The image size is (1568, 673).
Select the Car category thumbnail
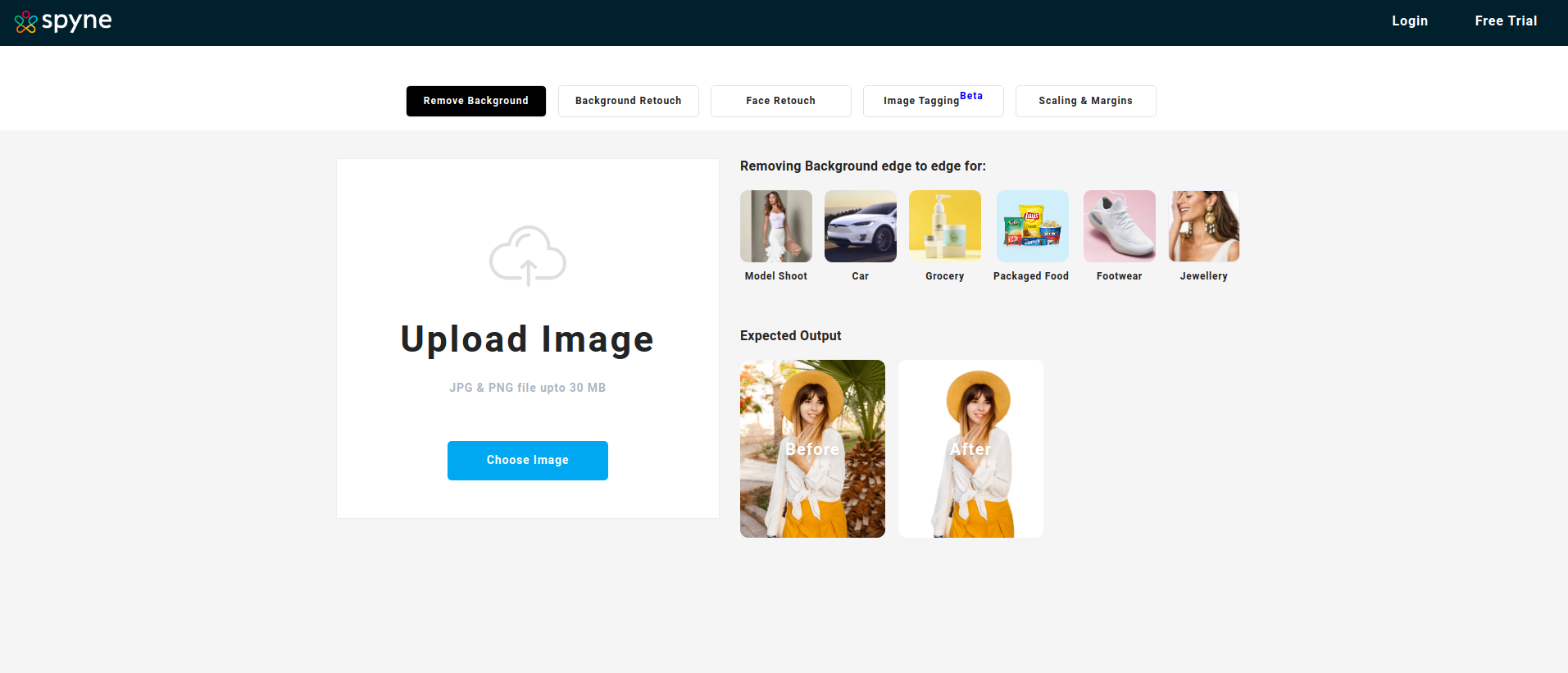pyautogui.click(x=860, y=226)
